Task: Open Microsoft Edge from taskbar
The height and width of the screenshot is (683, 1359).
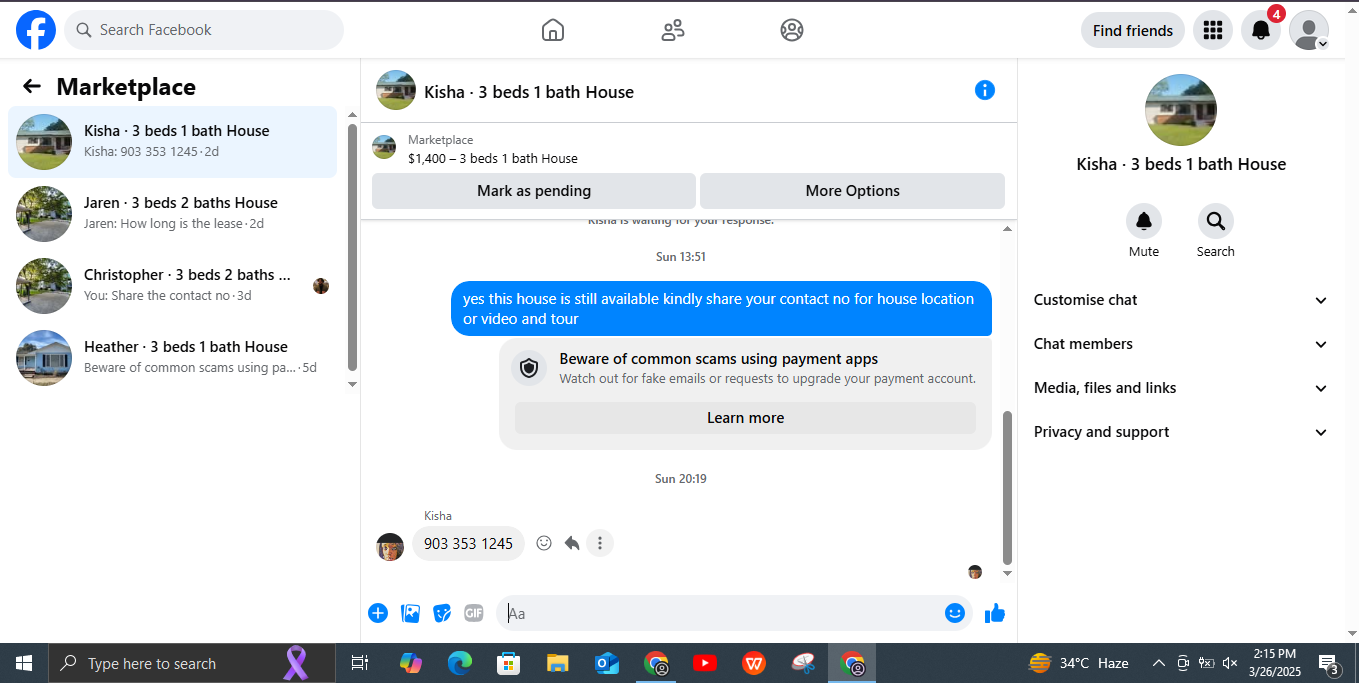Action: click(460, 663)
